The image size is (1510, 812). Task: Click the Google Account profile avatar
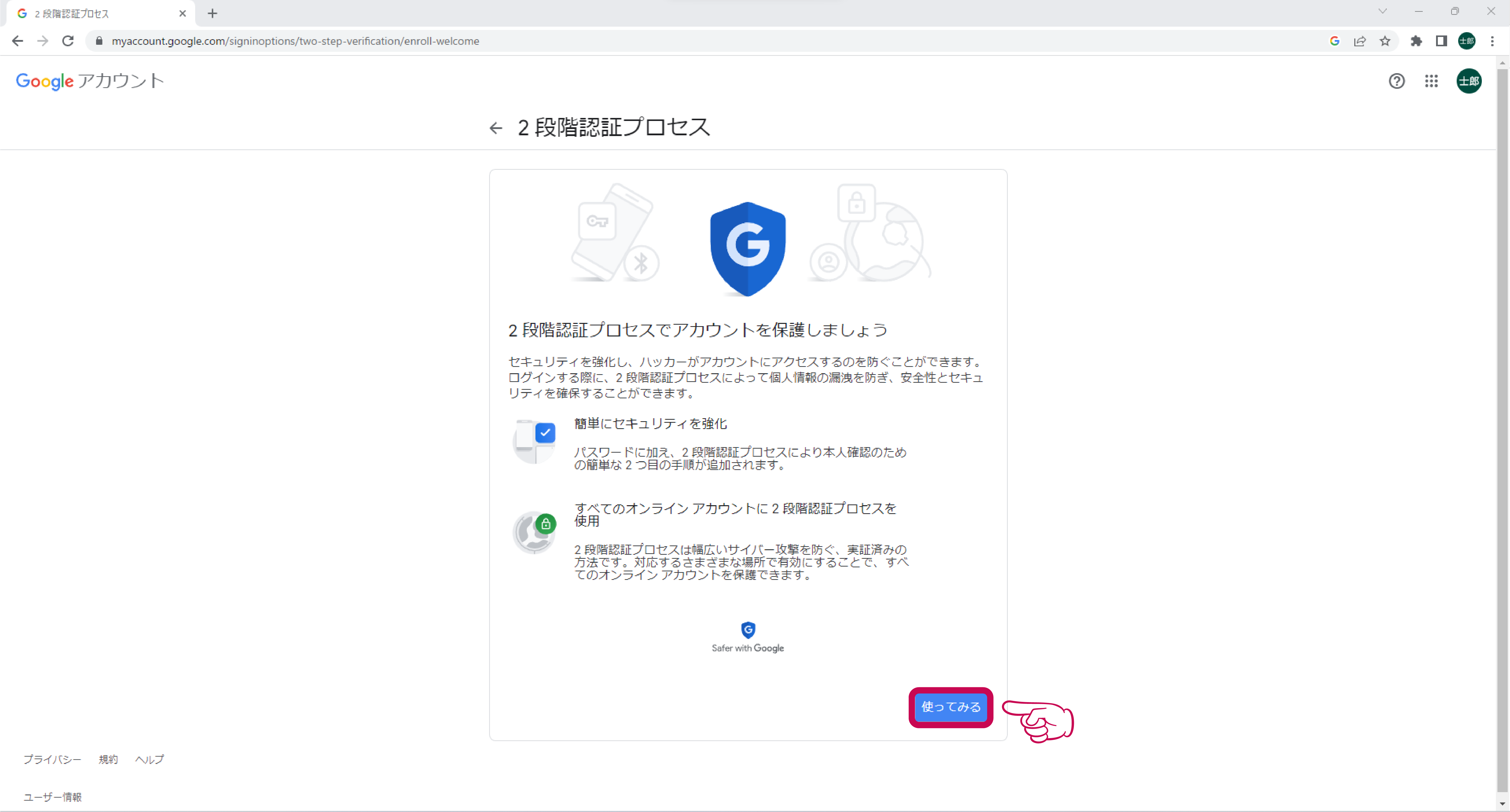1469,81
